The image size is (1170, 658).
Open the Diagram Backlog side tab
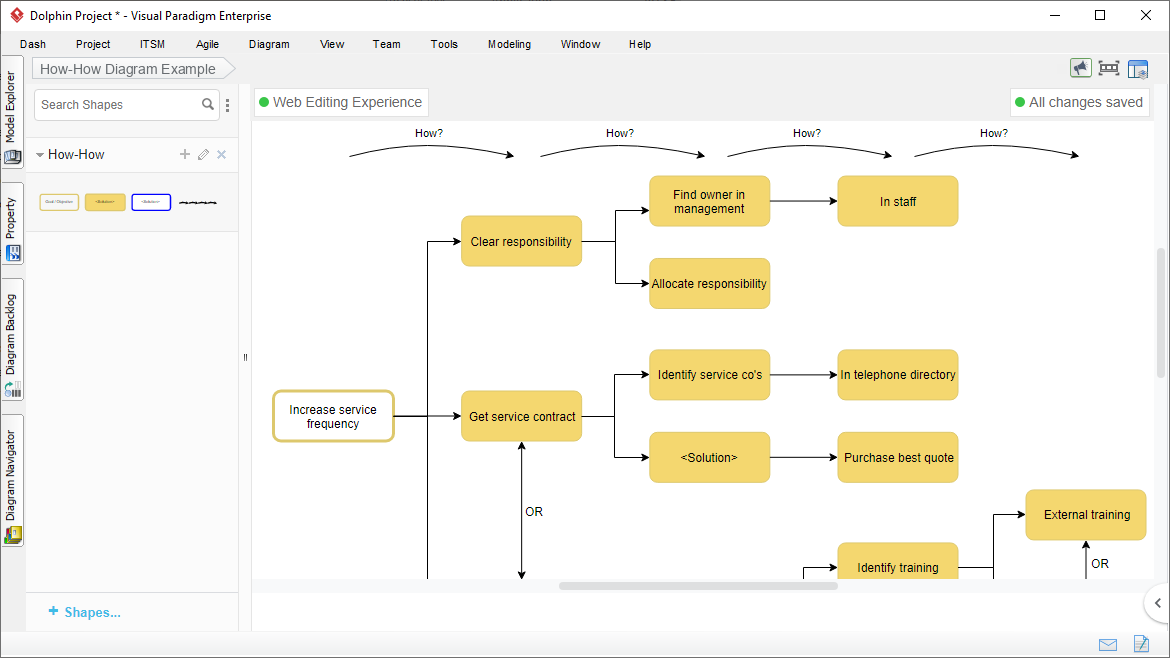point(12,339)
